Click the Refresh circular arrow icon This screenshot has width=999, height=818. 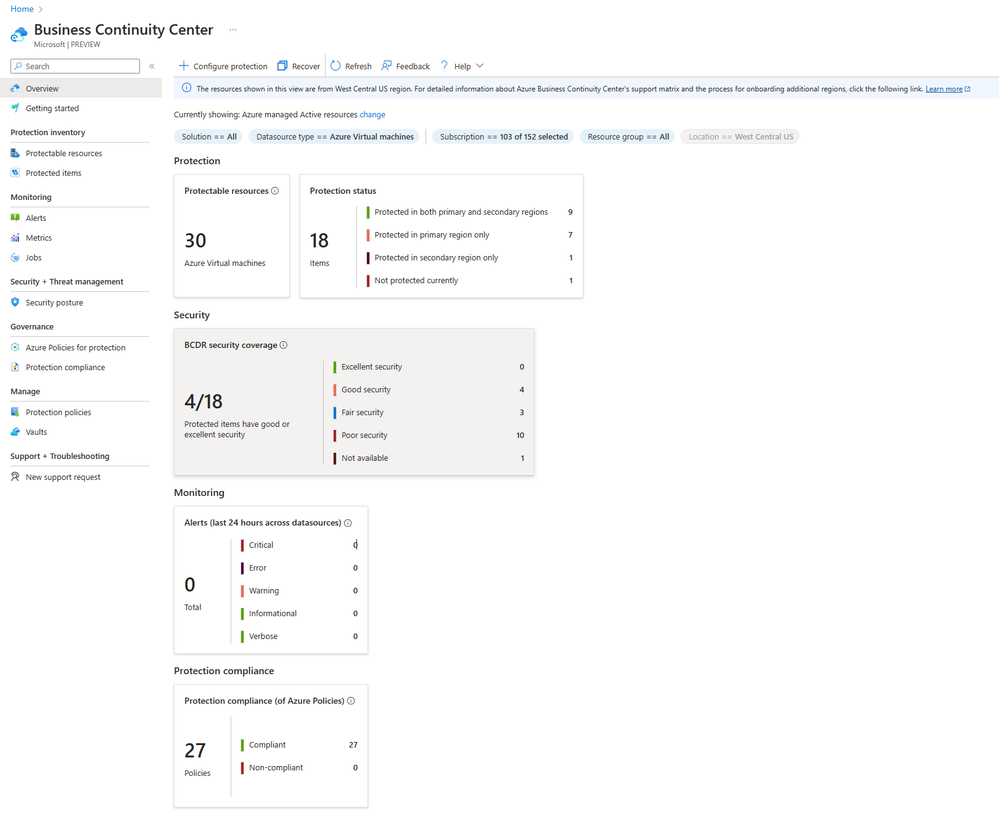tap(336, 66)
